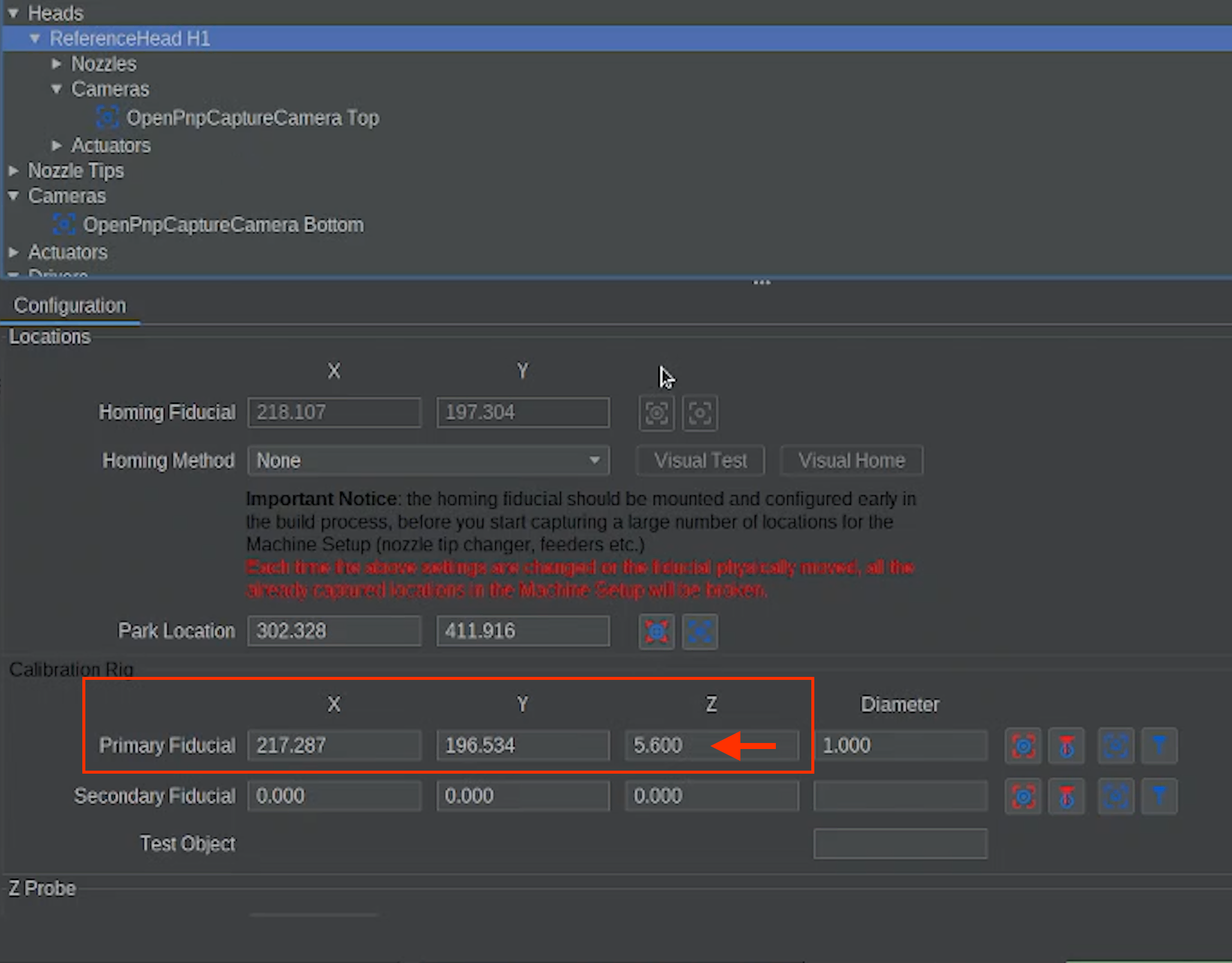Collapse the ReferenceHead H1 node
The width and height of the screenshot is (1232, 963).
35,38
